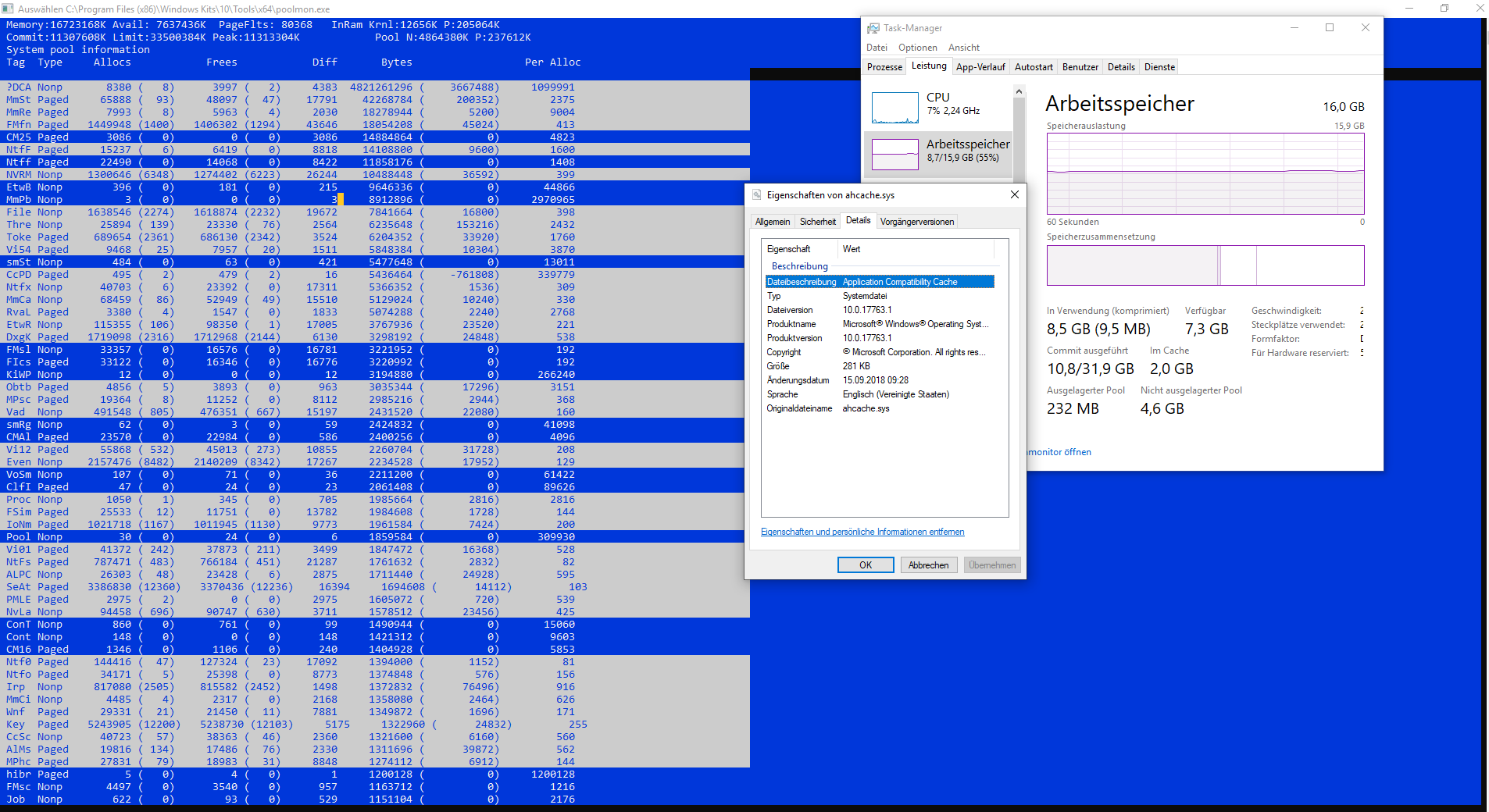Select the Größe property row
This screenshot has width=1489, height=812.
880,366
